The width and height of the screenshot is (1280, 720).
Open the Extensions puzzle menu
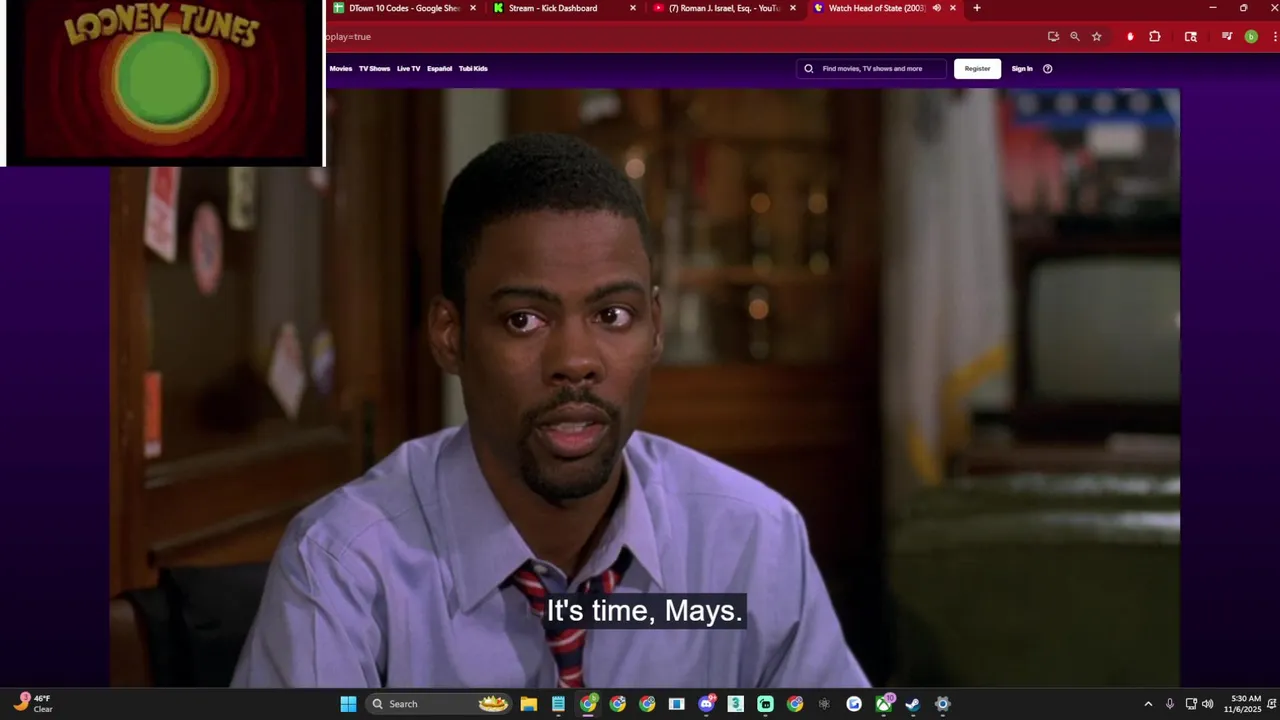point(1155,37)
